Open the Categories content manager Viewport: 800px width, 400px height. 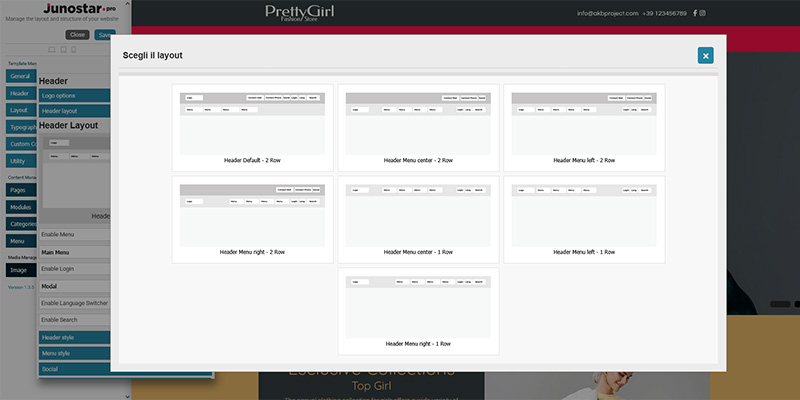21,224
